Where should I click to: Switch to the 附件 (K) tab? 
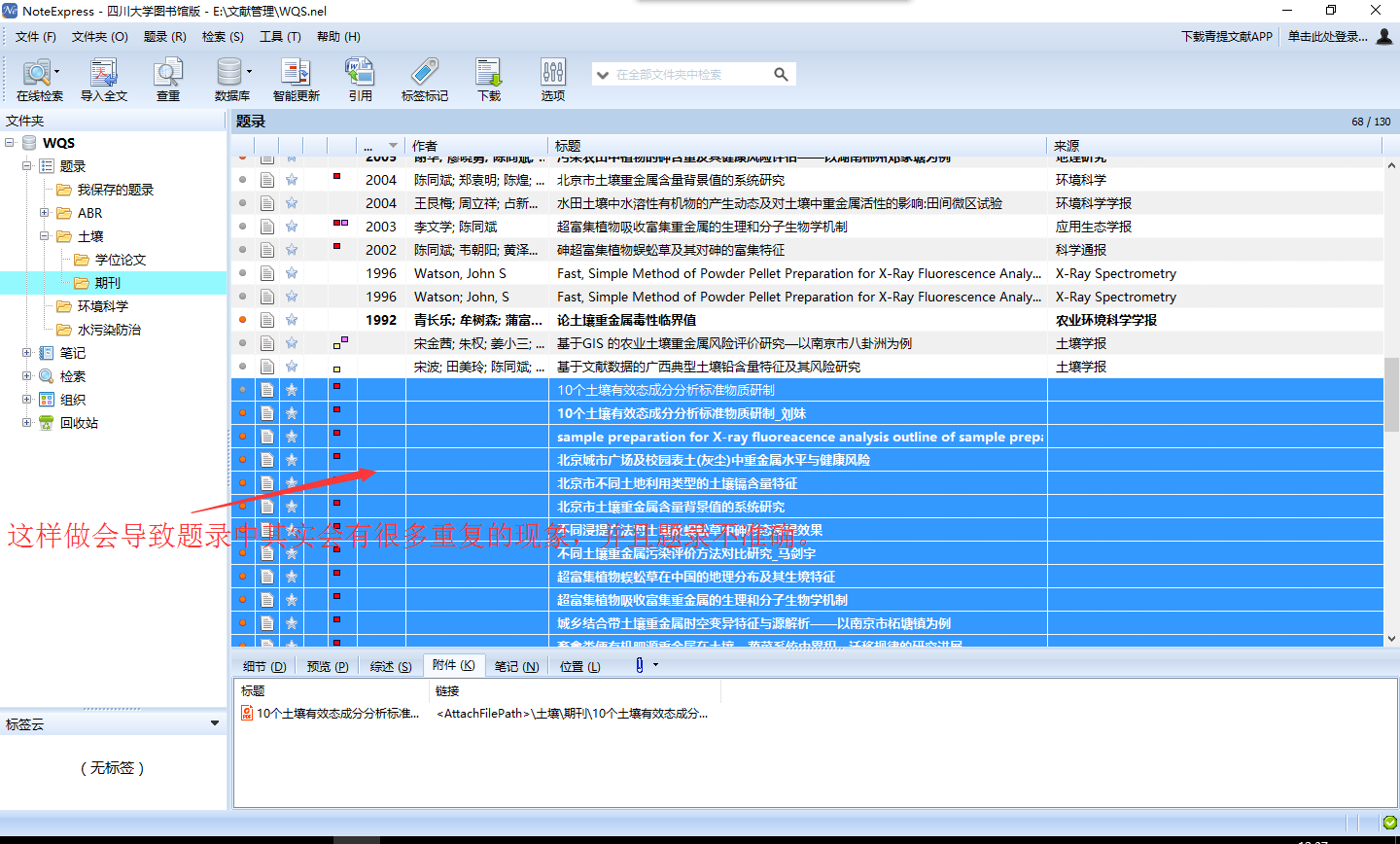click(x=454, y=665)
